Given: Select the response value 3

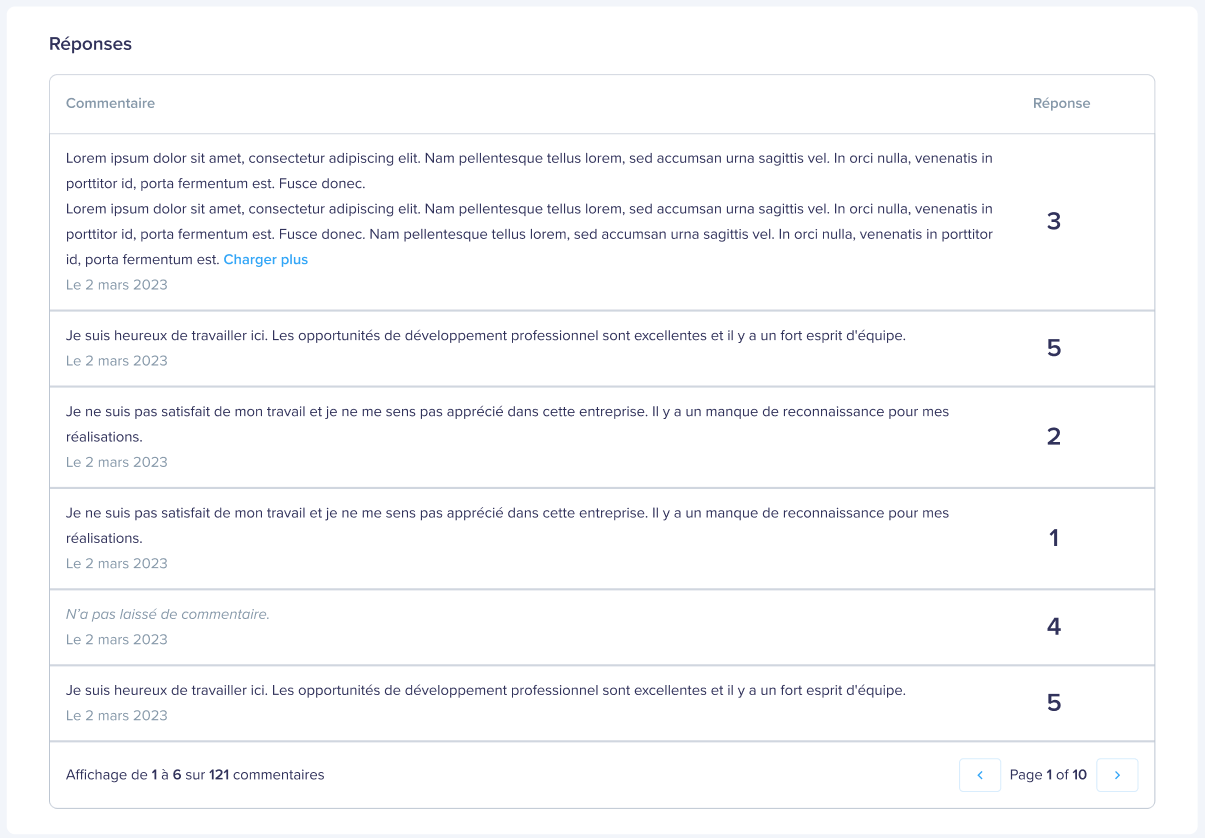Looking at the screenshot, I should click(x=1053, y=221).
